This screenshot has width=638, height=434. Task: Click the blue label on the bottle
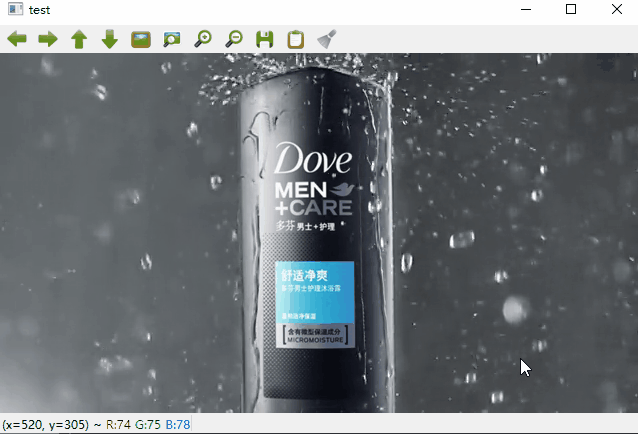point(315,292)
